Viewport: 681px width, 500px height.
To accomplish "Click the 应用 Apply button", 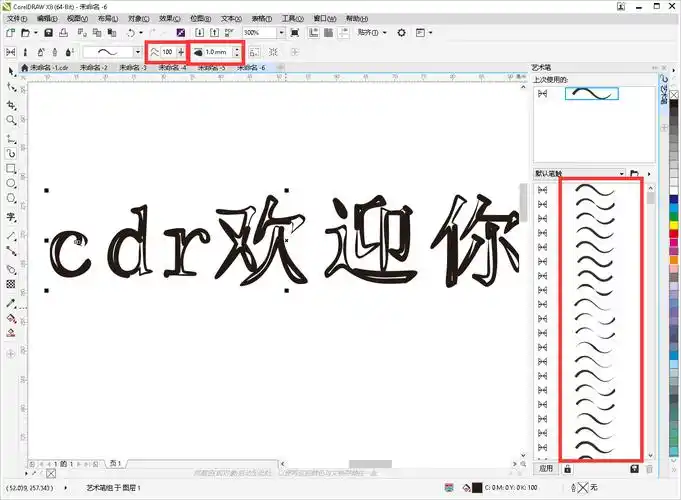I will [546, 469].
